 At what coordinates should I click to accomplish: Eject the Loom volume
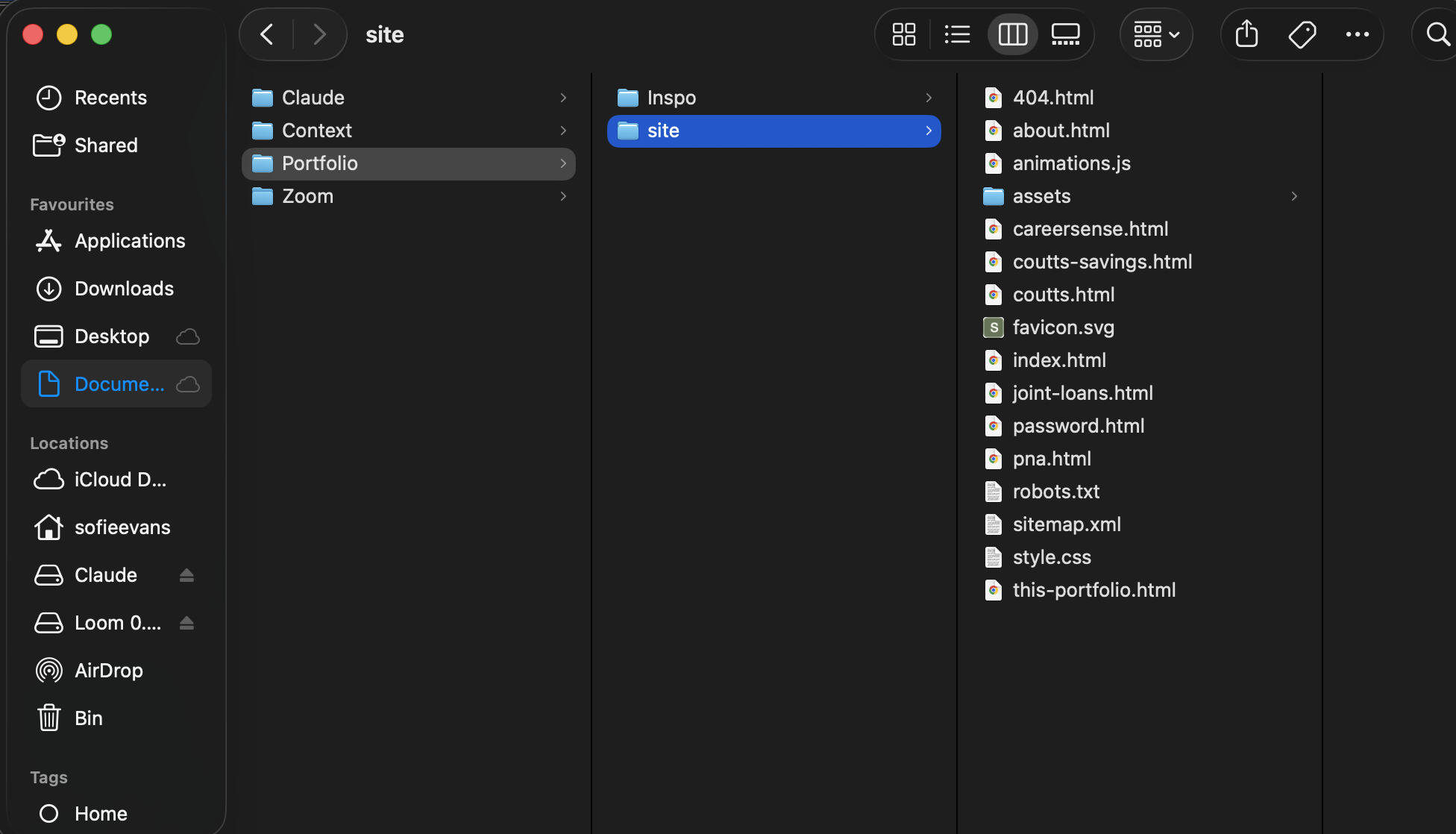[186, 623]
